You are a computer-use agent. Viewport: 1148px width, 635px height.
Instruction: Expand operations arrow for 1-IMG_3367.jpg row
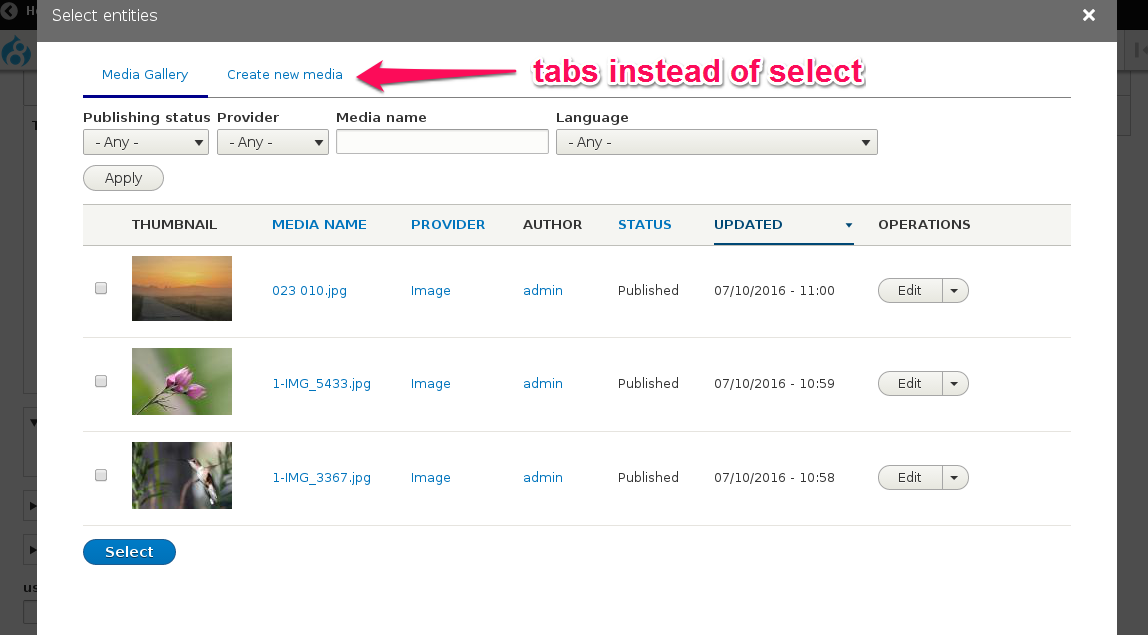(955, 478)
